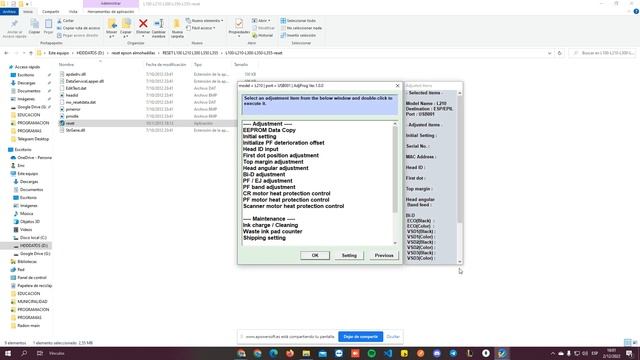
Task: Open the Windows Start menu
Action: (x=7, y=353)
